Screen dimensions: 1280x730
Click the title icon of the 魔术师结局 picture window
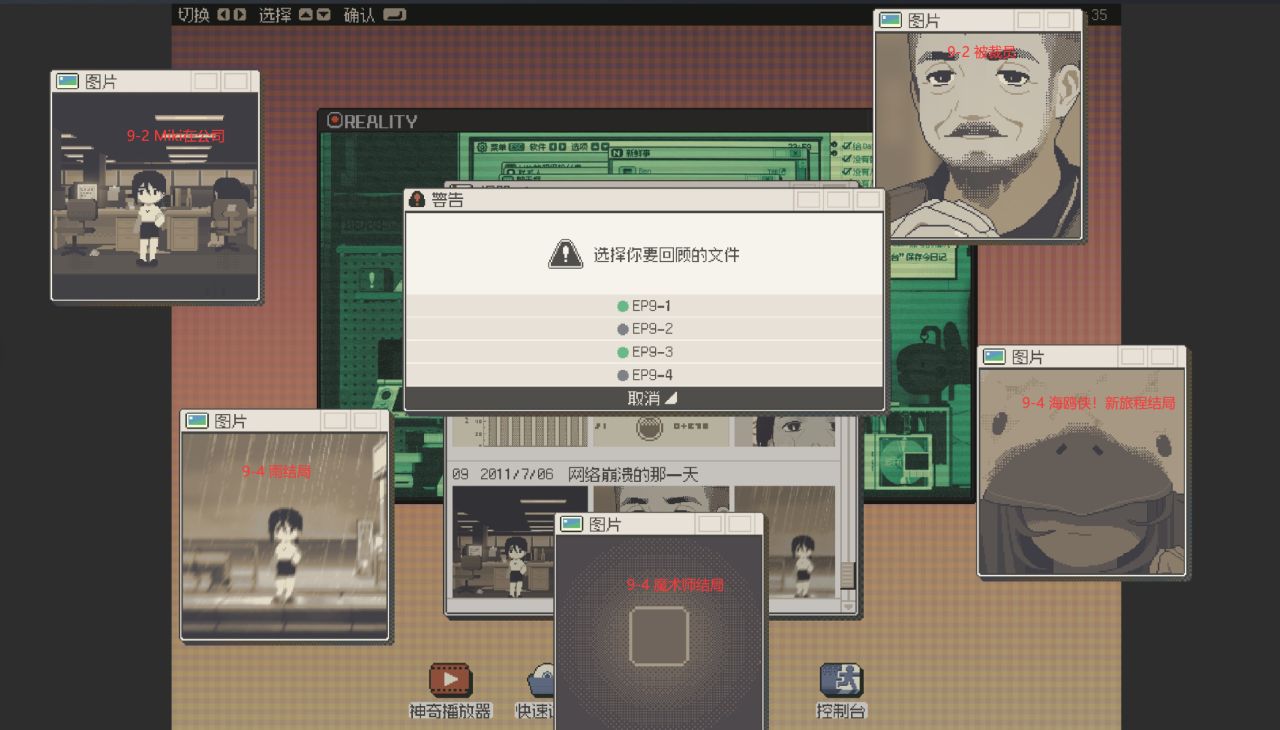click(572, 524)
